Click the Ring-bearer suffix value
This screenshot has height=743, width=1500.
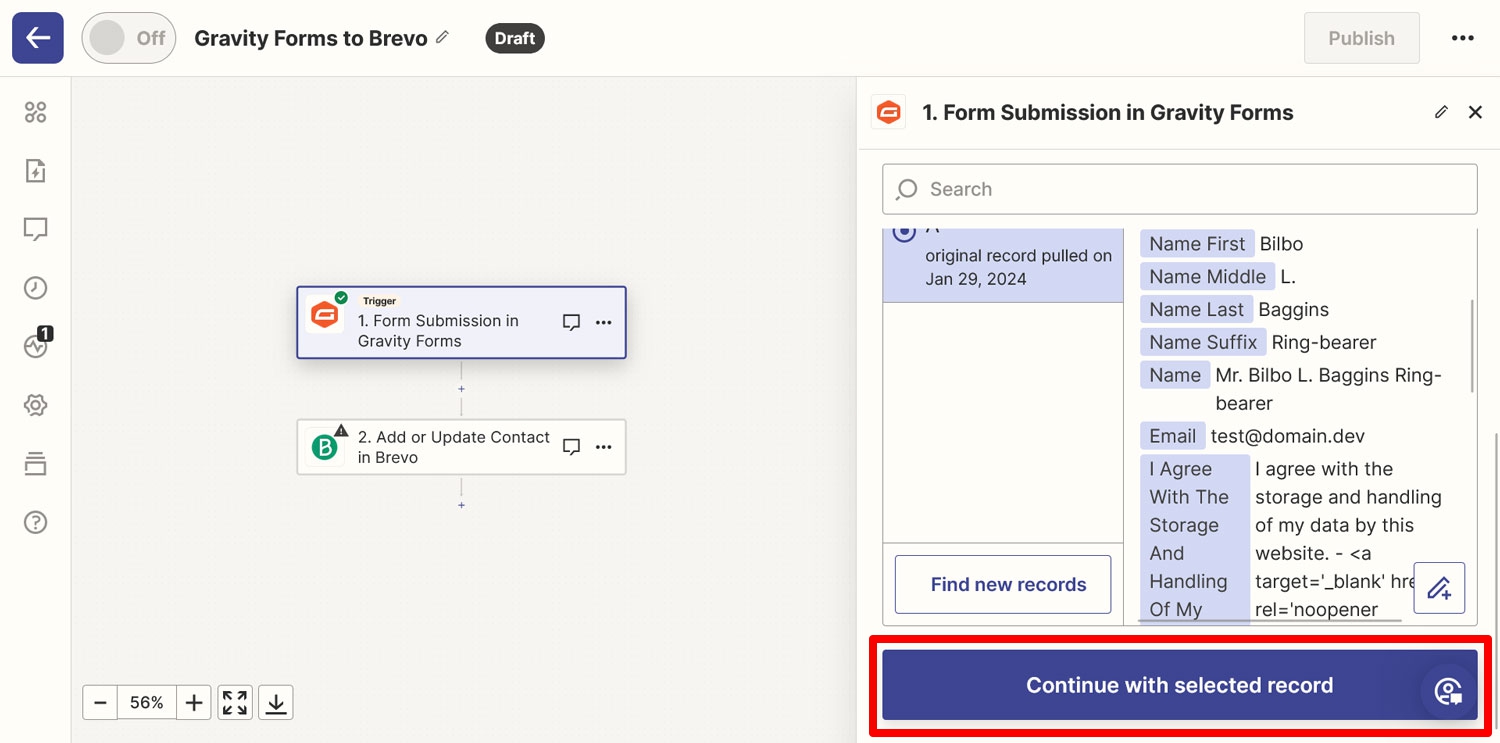[x=1324, y=343]
